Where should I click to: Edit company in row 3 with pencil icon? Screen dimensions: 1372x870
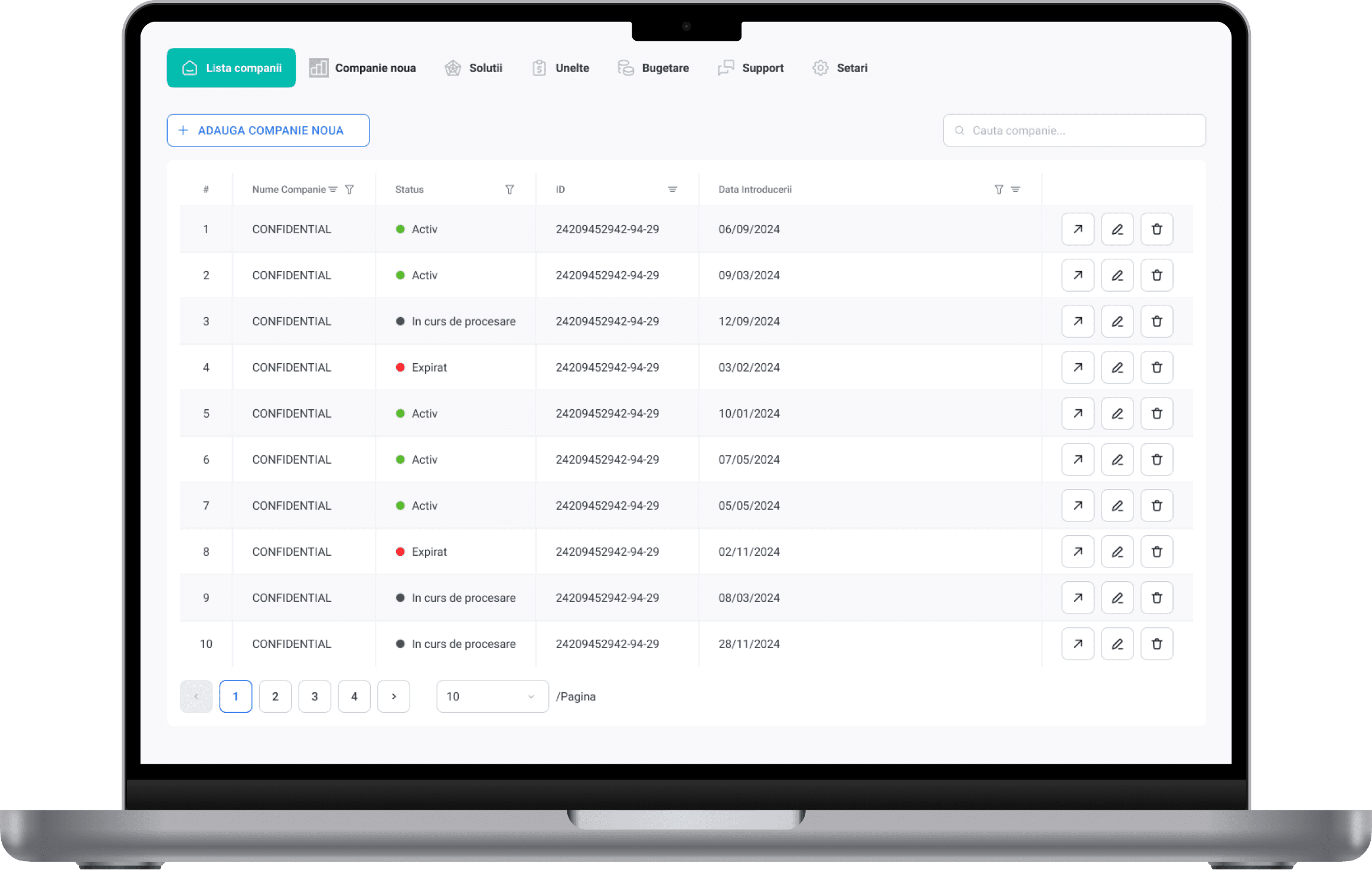pyautogui.click(x=1117, y=321)
